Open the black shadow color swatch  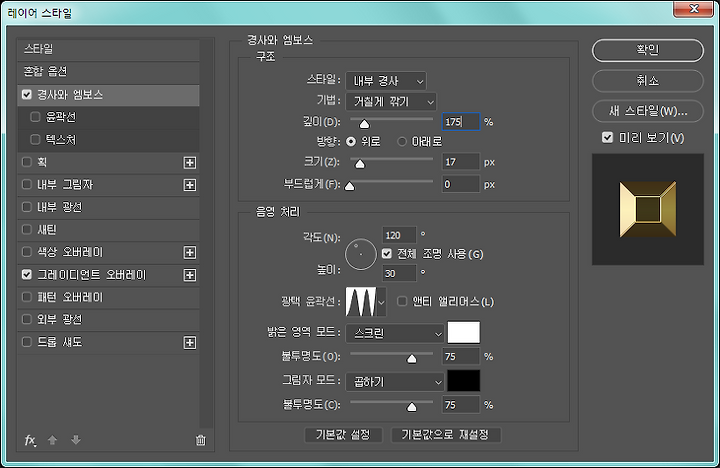[x=464, y=381]
